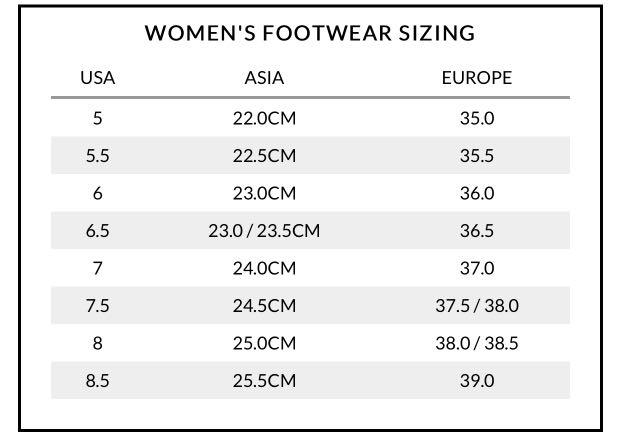Click USA size 5 cell

pos(97,118)
